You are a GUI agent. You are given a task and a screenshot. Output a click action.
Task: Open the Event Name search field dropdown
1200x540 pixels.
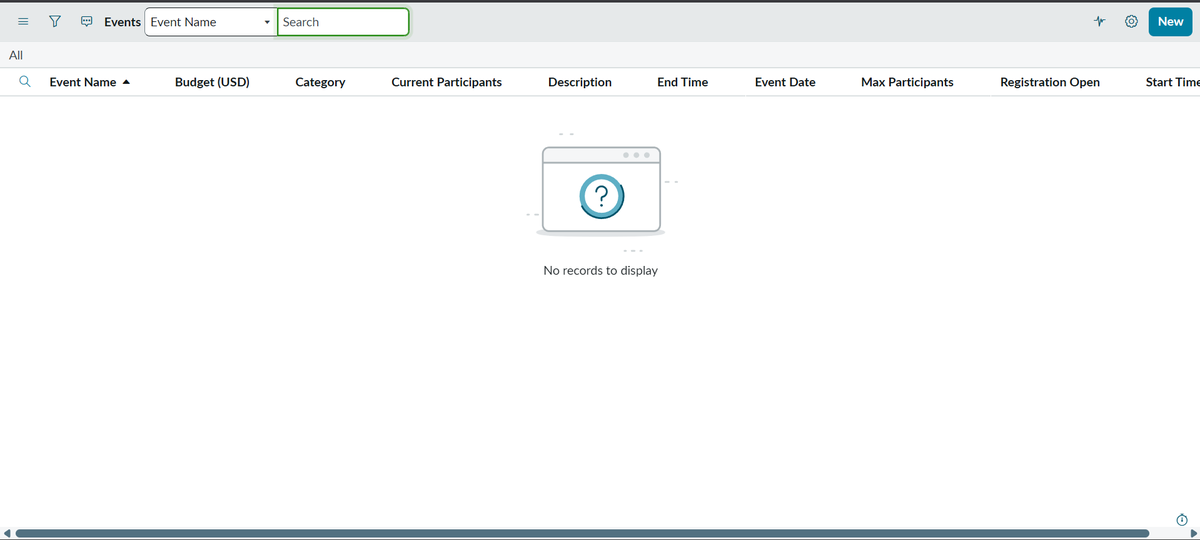[x=211, y=22]
